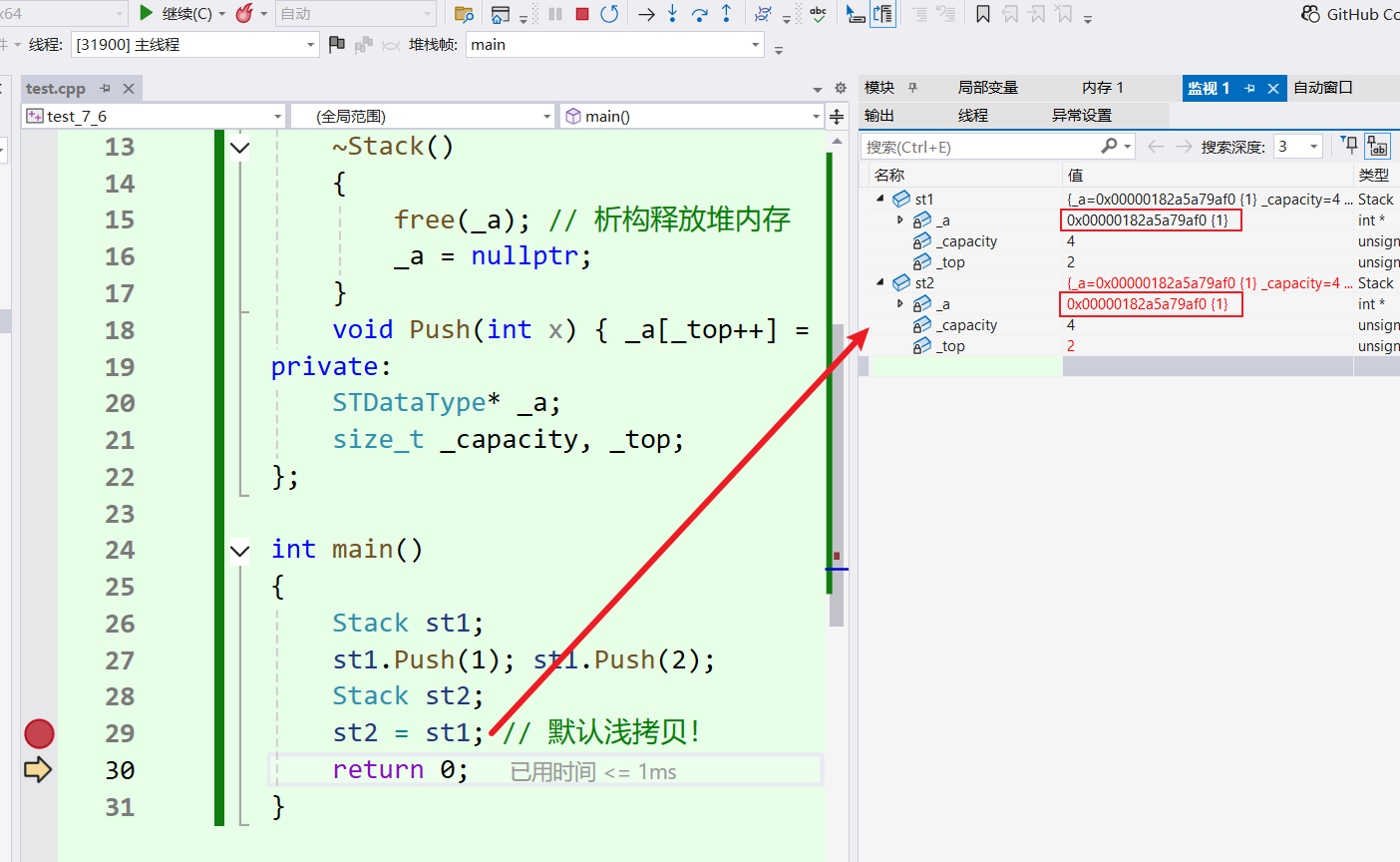Click the editor settings gear icon
The image size is (1400, 862).
pyautogui.click(x=841, y=88)
